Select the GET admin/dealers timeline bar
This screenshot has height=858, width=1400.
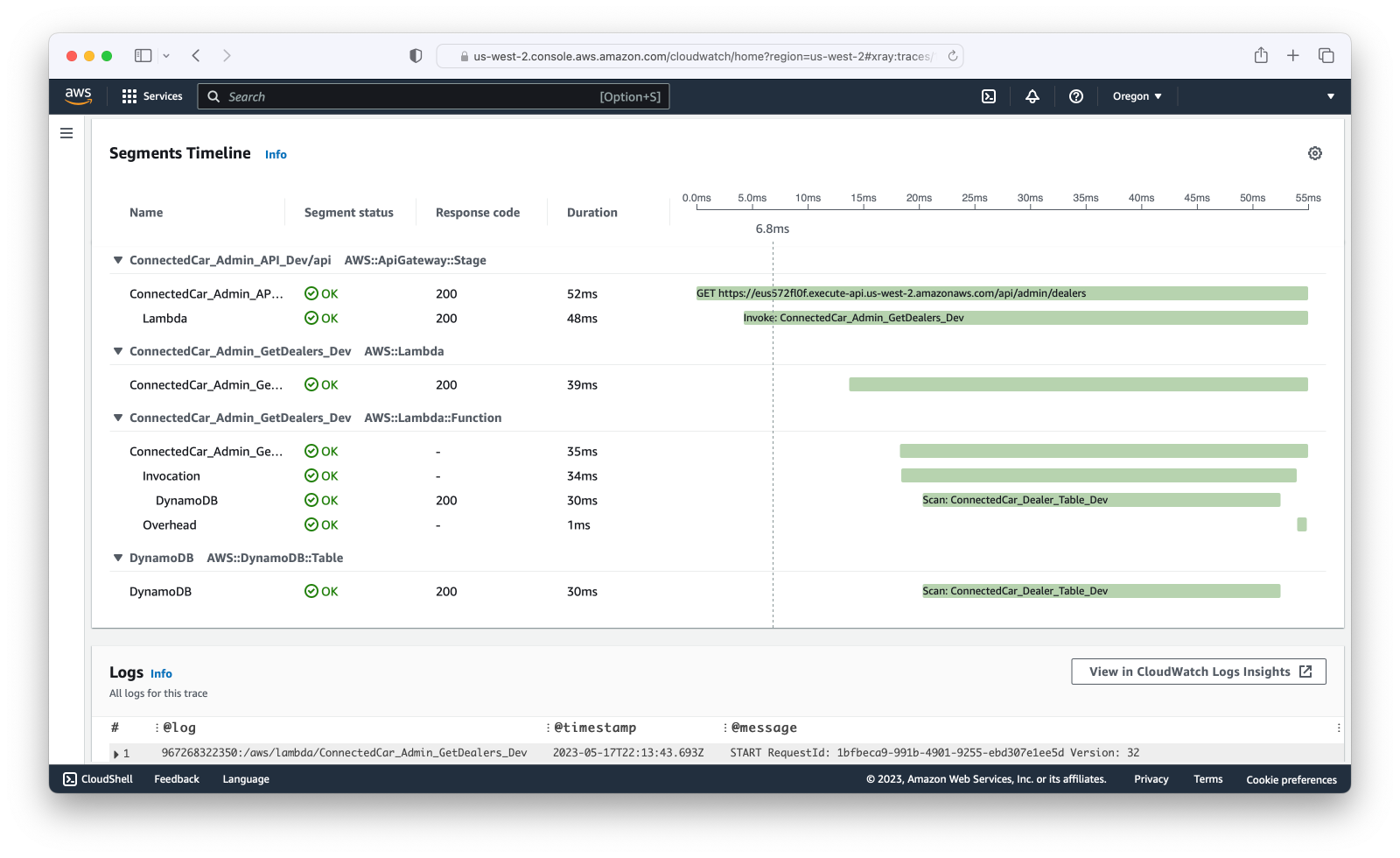tap(1002, 293)
